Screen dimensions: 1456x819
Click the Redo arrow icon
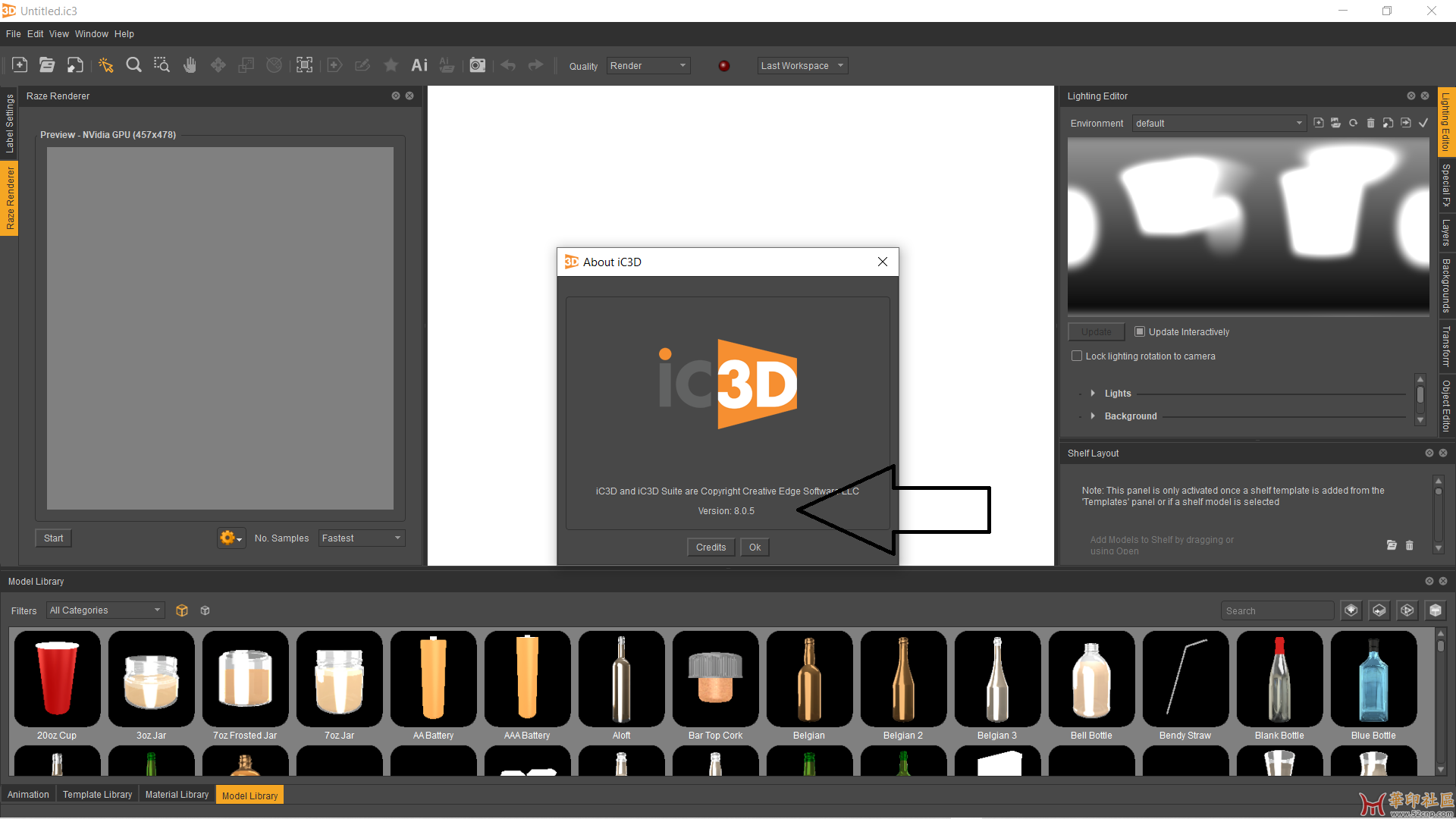tap(535, 65)
